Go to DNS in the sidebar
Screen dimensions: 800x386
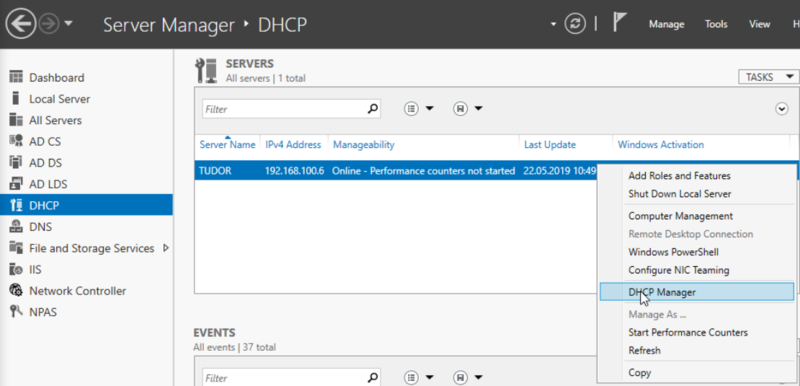click(40, 227)
